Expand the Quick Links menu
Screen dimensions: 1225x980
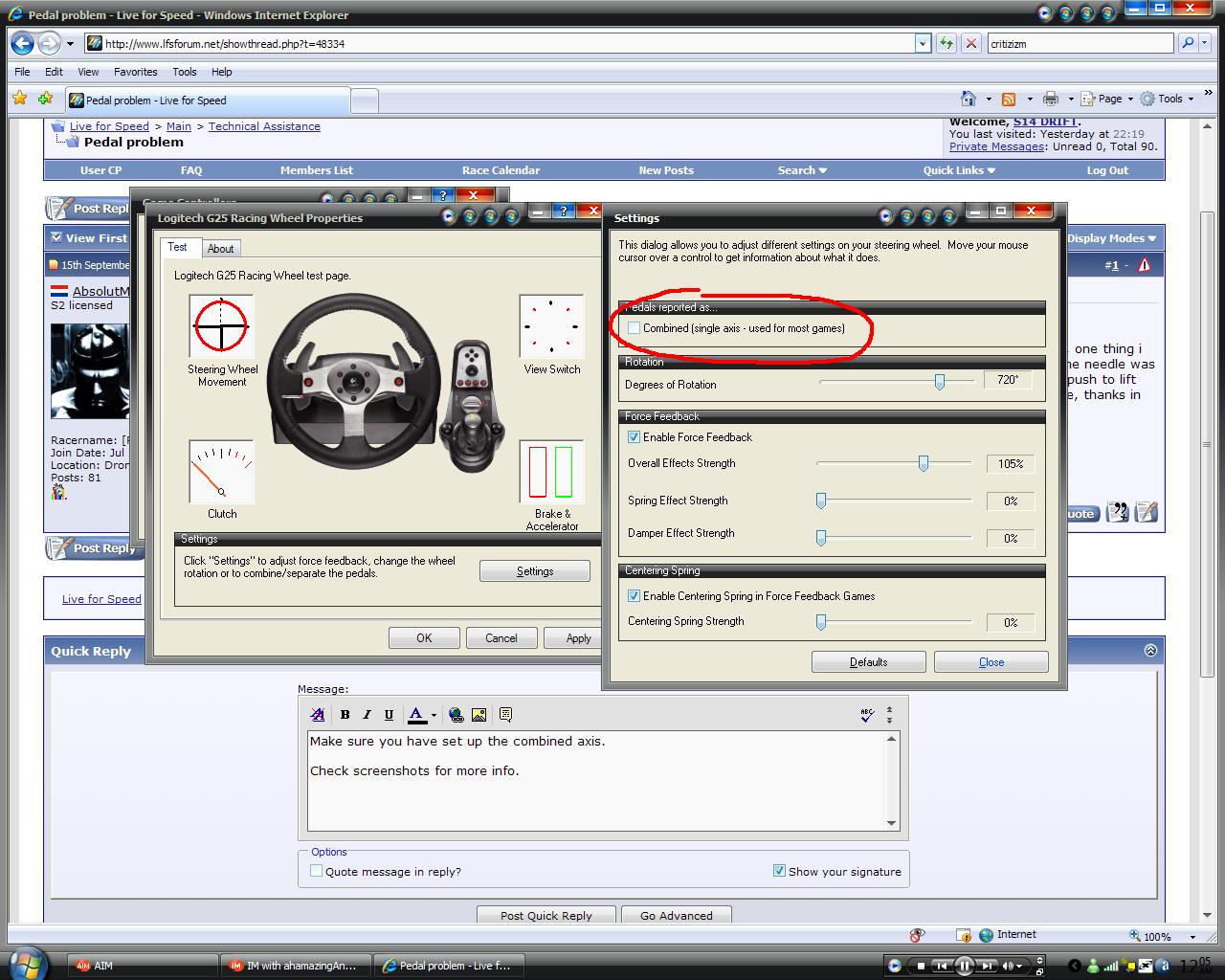(x=959, y=170)
